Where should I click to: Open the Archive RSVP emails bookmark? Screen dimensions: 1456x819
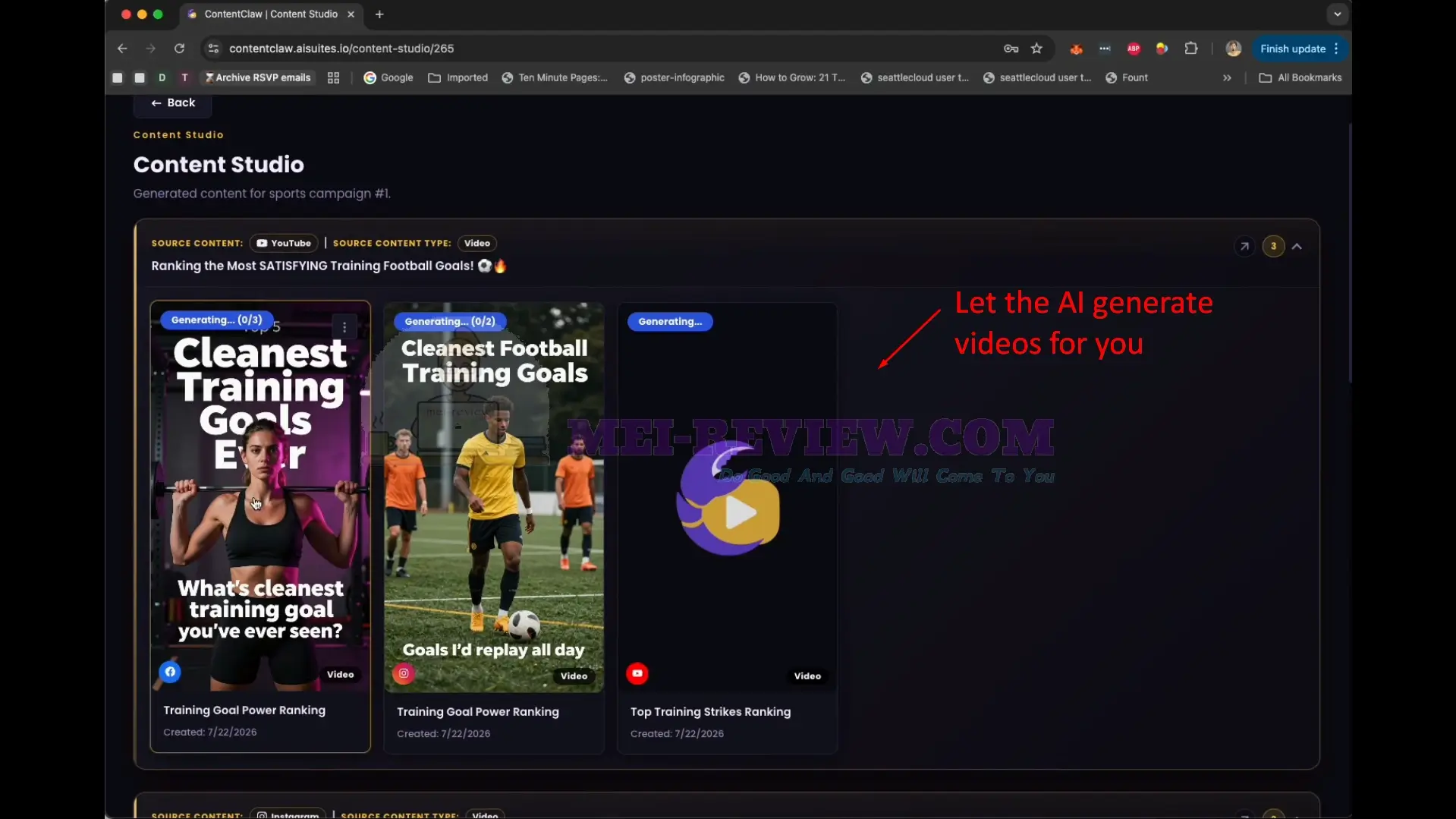pos(257,77)
